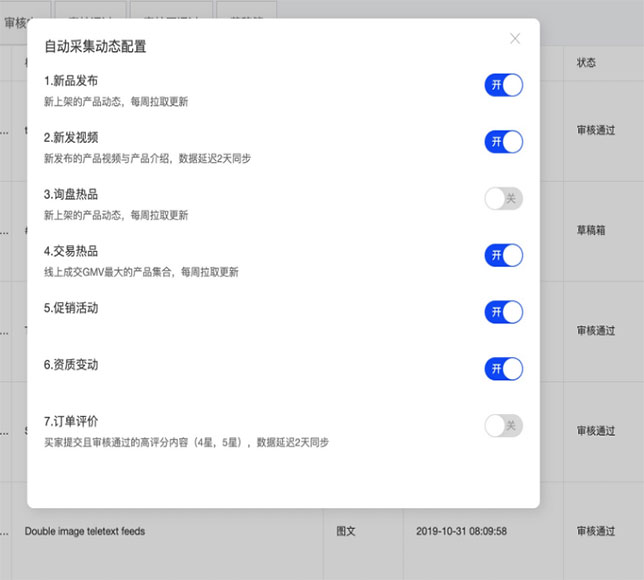Image resolution: width=644 pixels, height=580 pixels.
Task: Toggle off 促销活动 collection
Action: click(503, 312)
